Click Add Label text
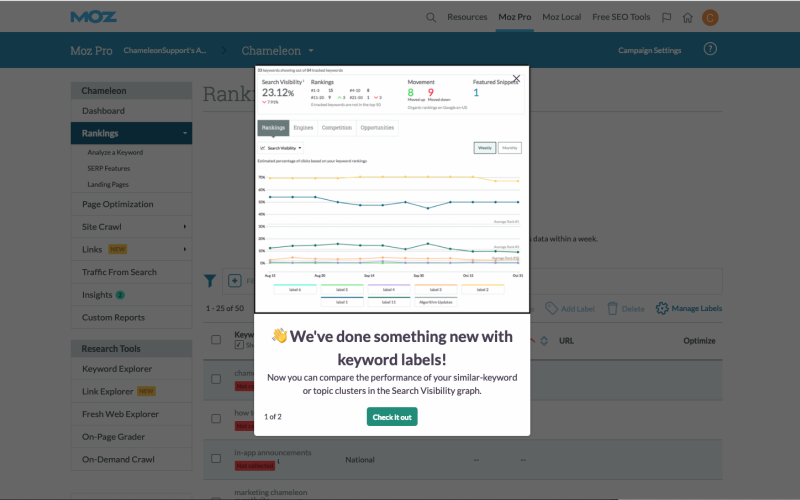Viewport: 800px width, 500px height. [578, 309]
